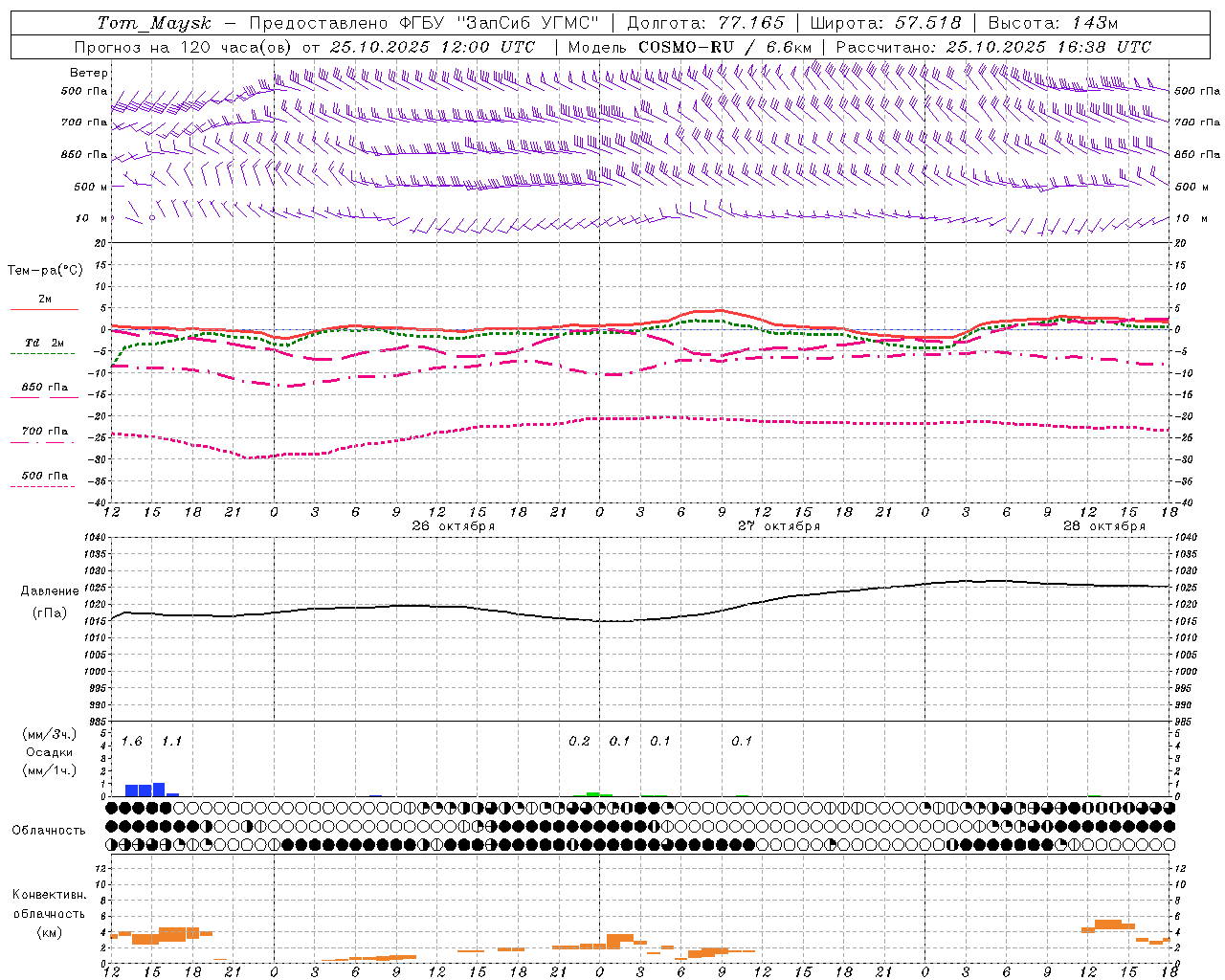Click the 1.6 precipitation amount value
Image resolution: width=1225 pixels, height=980 pixels.
coord(132,742)
